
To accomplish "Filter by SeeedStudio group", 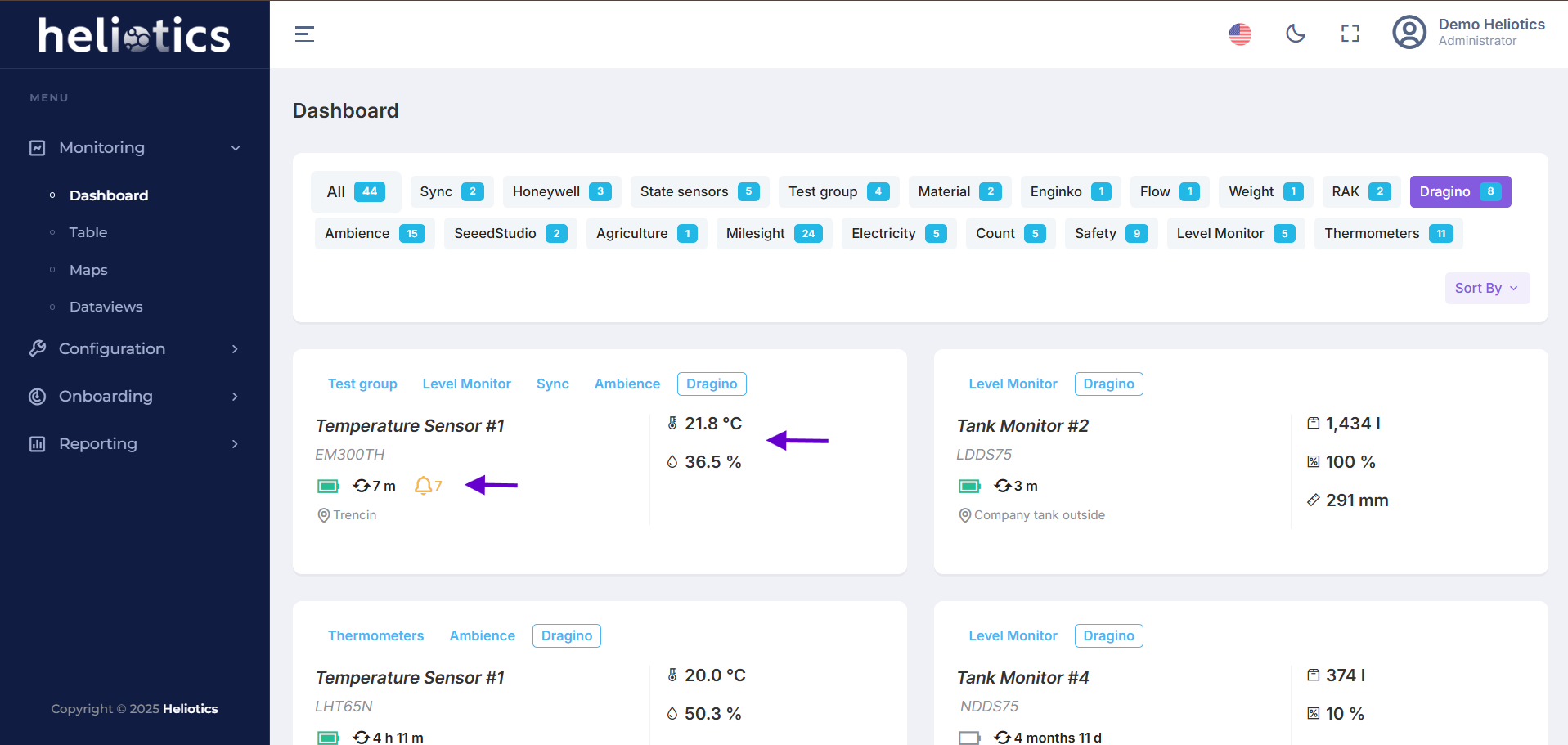I will tap(510, 233).
